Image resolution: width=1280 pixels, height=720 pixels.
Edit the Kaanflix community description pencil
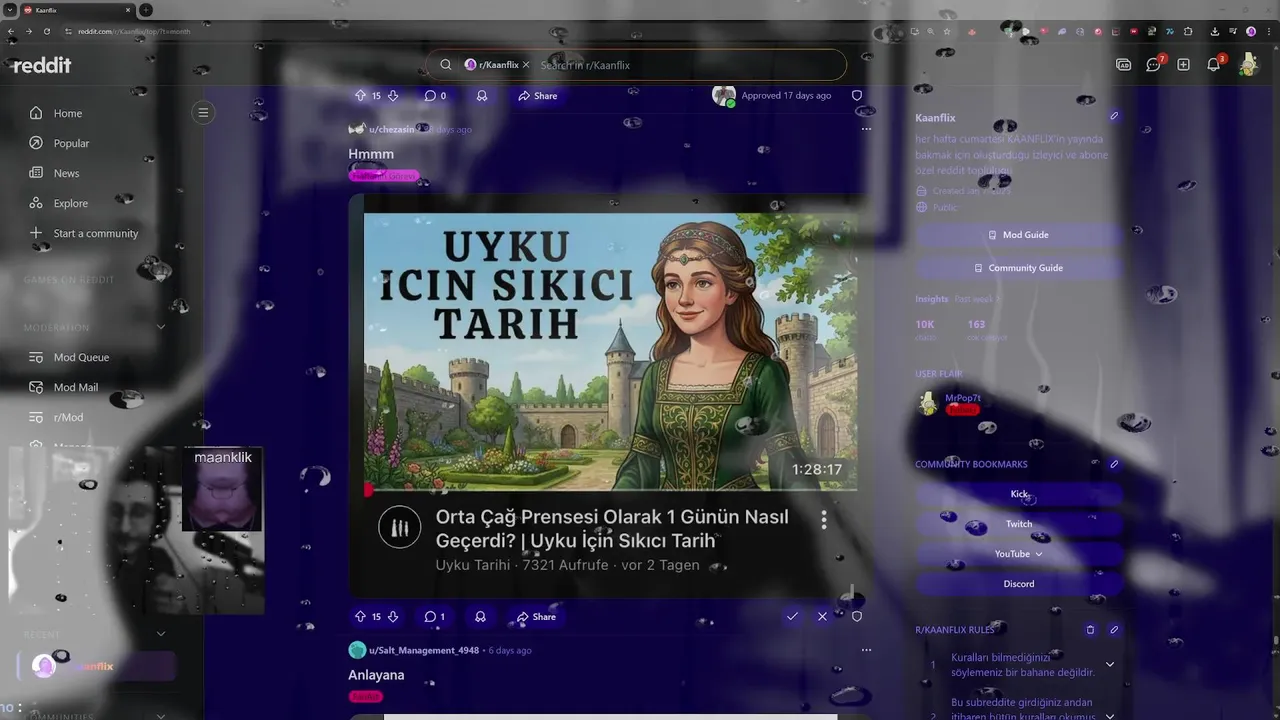tap(1114, 116)
